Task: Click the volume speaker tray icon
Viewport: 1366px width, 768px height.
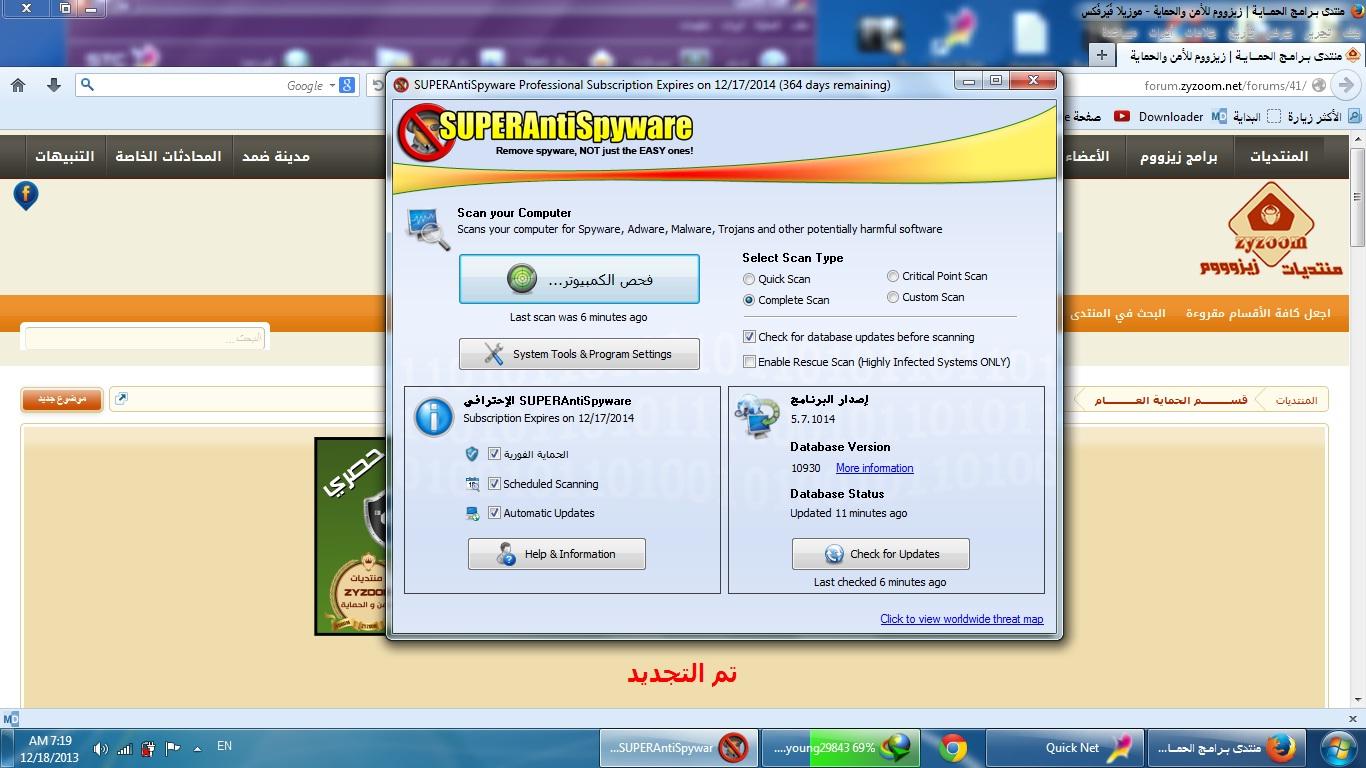Action: click(x=101, y=747)
